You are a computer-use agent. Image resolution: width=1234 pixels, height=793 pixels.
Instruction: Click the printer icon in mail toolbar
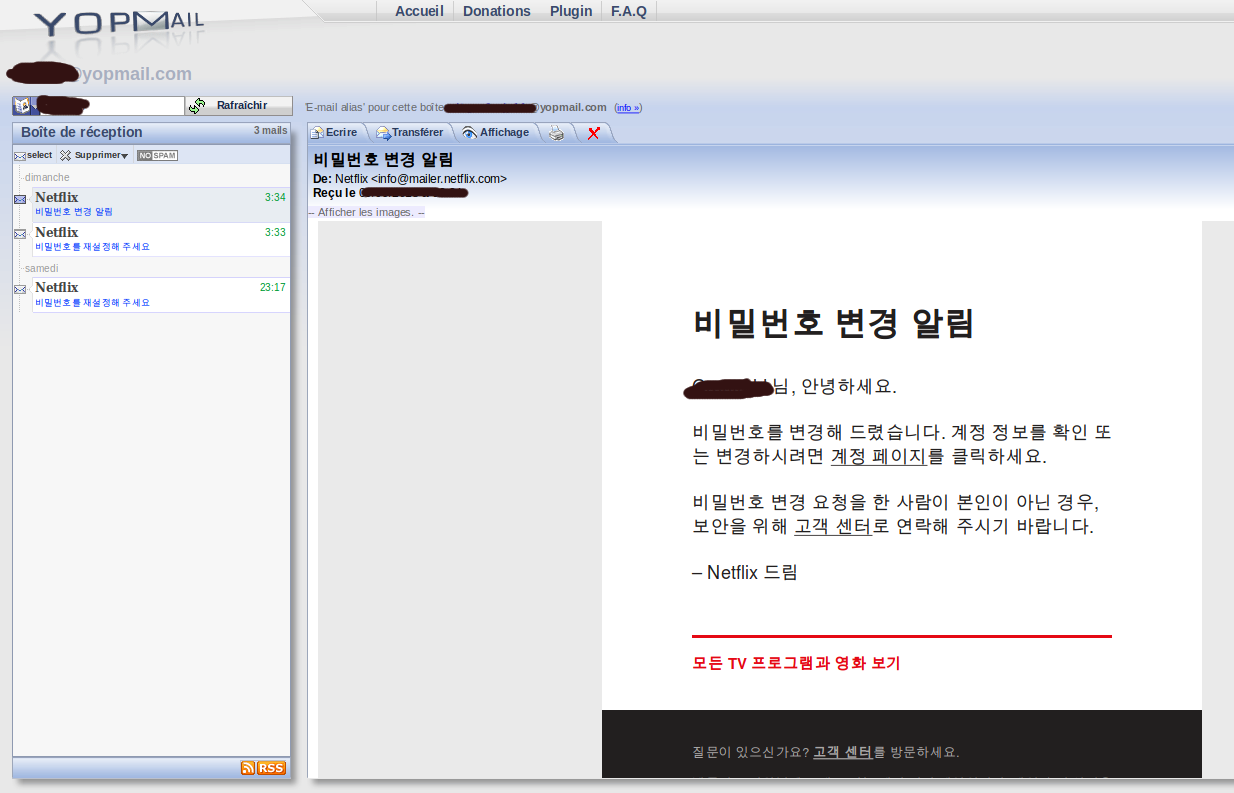[557, 133]
